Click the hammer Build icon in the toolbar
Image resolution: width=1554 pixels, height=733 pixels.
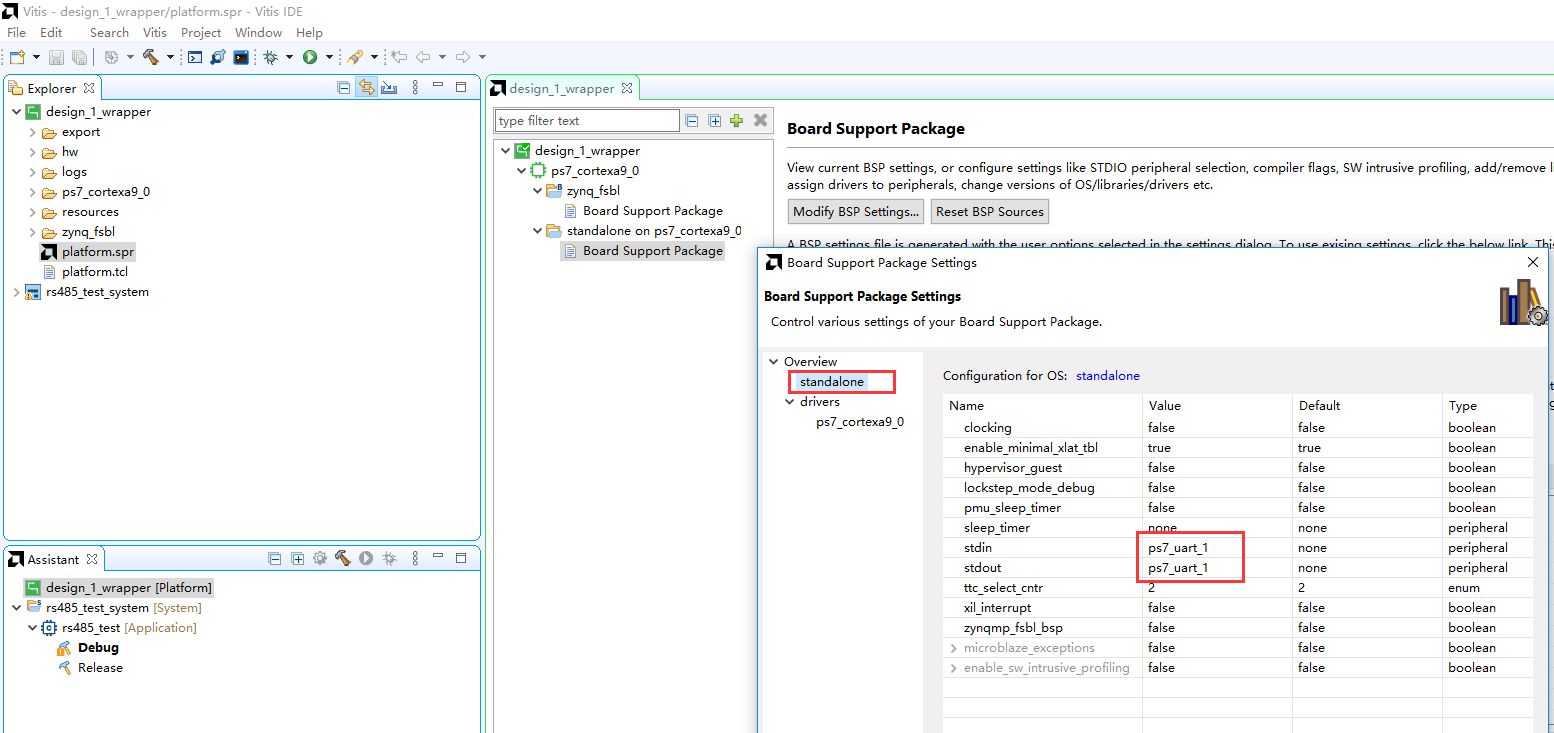pos(151,57)
